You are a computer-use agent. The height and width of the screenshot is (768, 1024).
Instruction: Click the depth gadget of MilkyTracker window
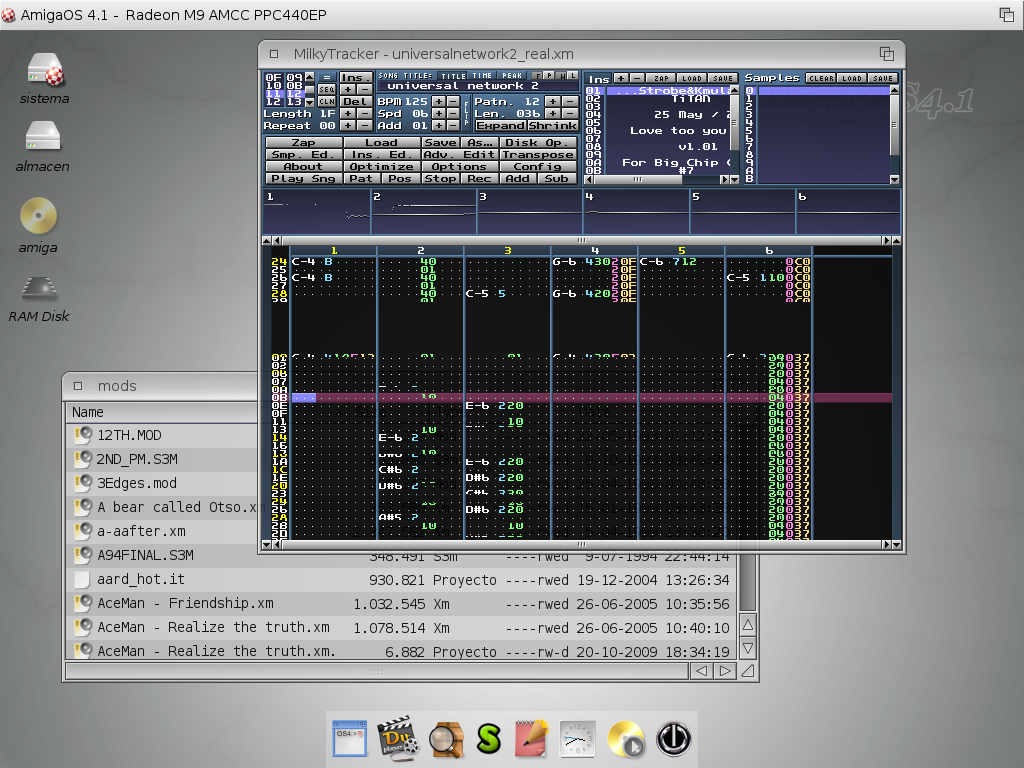pyautogui.click(x=886, y=54)
